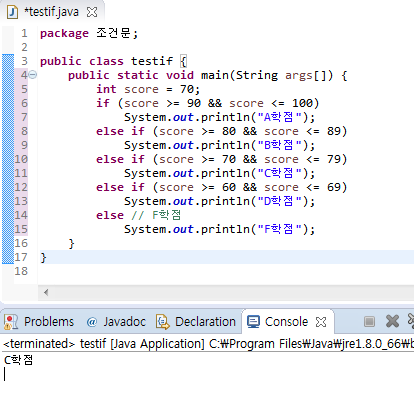This screenshot has width=414, height=399.
Task: Click the string "F학점" on line 15
Action: coord(279,229)
